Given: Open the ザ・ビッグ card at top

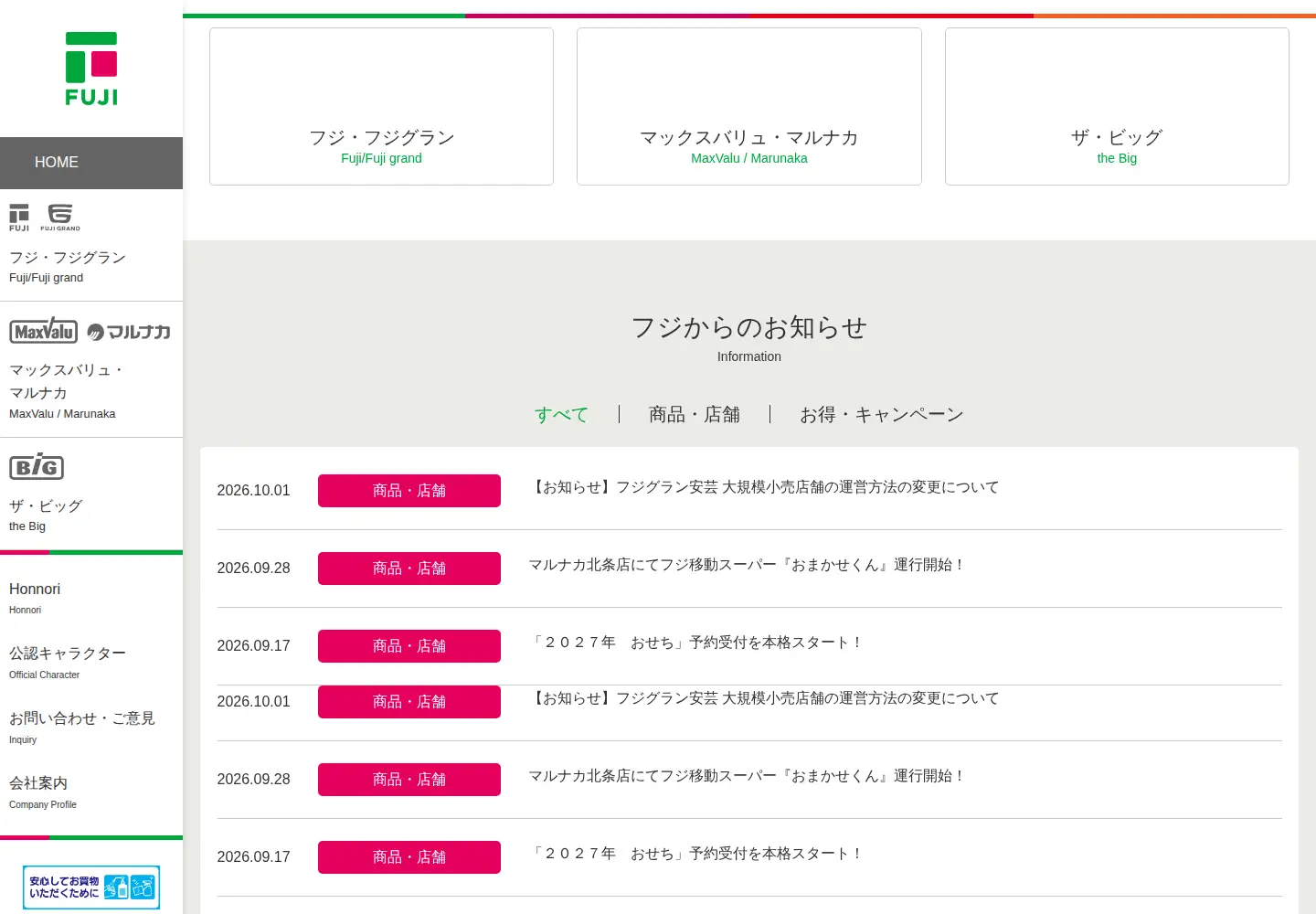Looking at the screenshot, I should 1117,107.
